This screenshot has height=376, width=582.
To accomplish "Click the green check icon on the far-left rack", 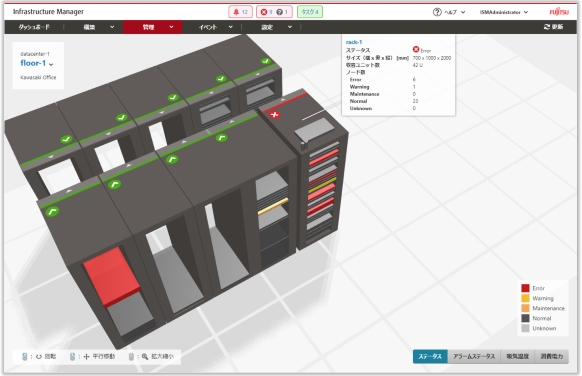I will 66,140.
